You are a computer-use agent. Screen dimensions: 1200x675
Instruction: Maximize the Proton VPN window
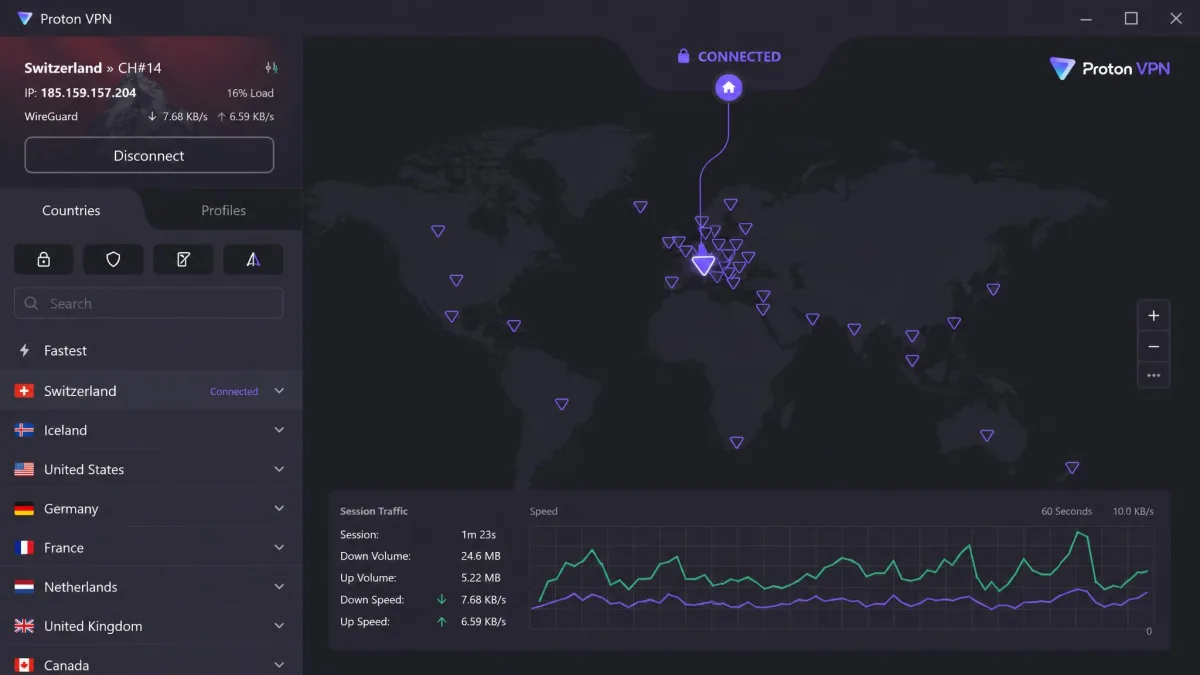pos(1131,18)
